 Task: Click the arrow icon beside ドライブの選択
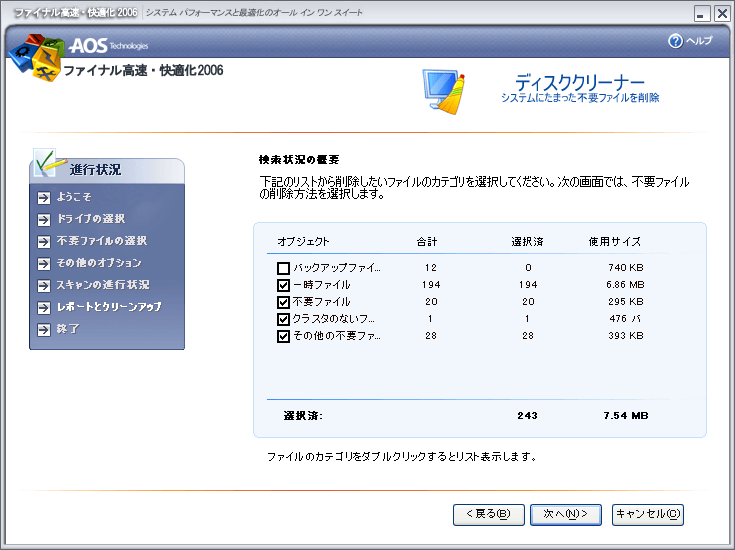click(x=44, y=219)
